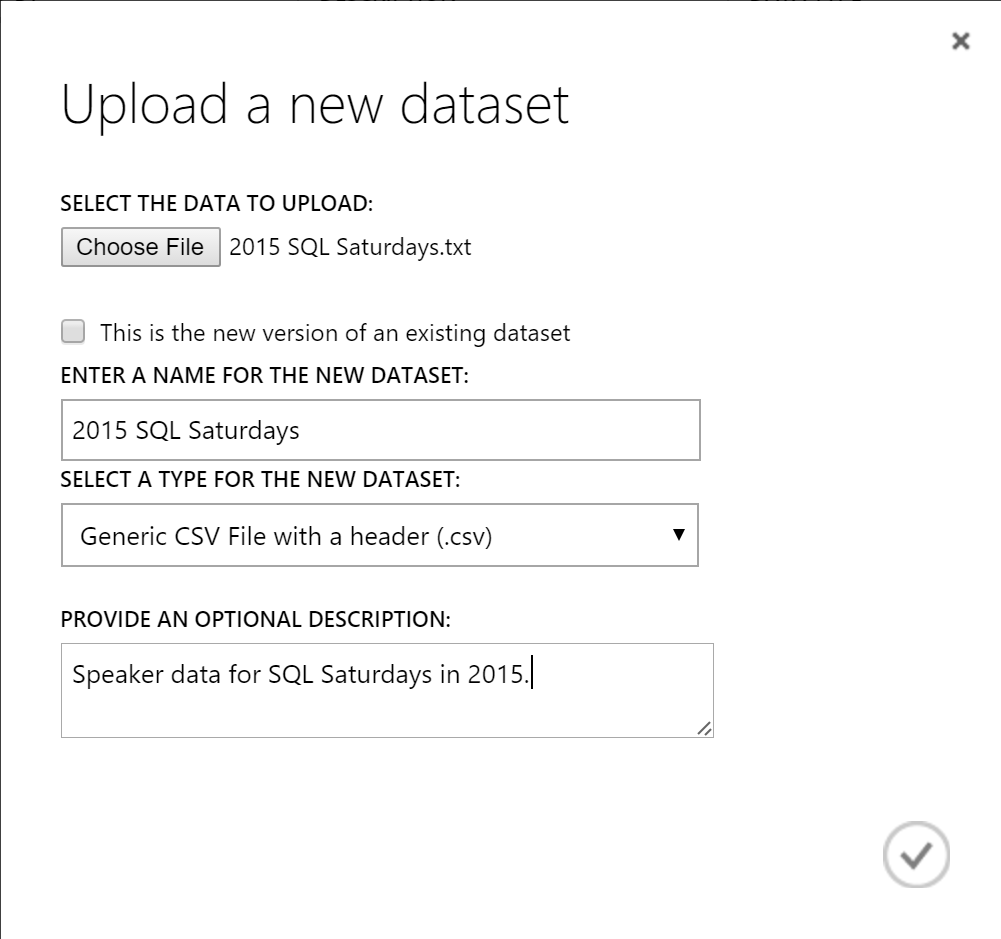1001x939 pixels.
Task: Click the 'This is the new version' checkbox label
Action: (335, 333)
